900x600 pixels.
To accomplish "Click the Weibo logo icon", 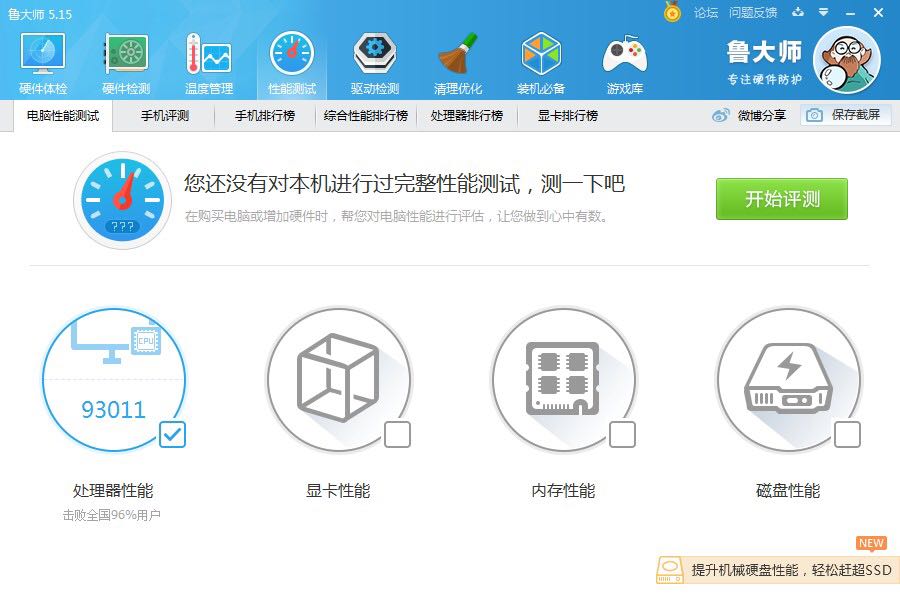I will click(x=720, y=115).
